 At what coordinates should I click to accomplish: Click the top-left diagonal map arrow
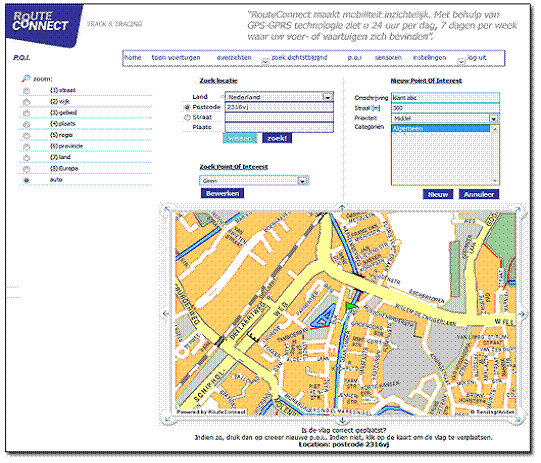coord(167,209)
